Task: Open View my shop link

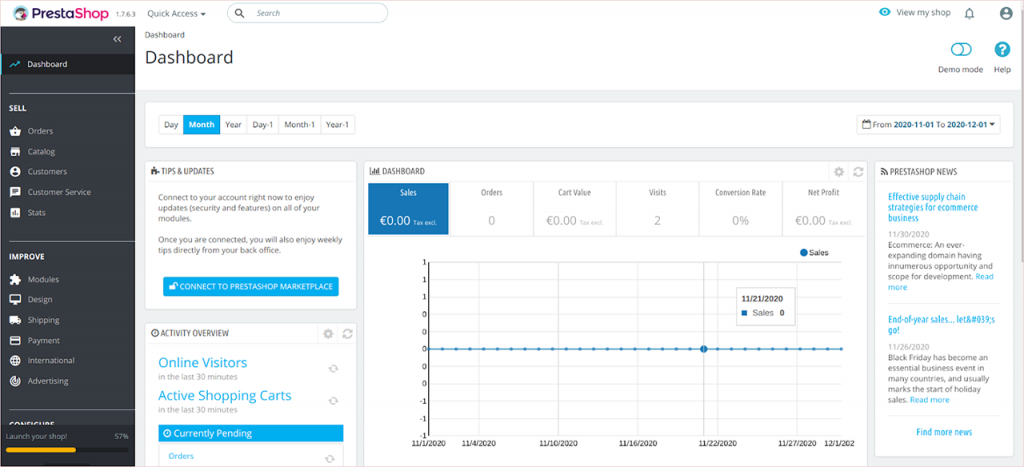Action: tap(923, 12)
